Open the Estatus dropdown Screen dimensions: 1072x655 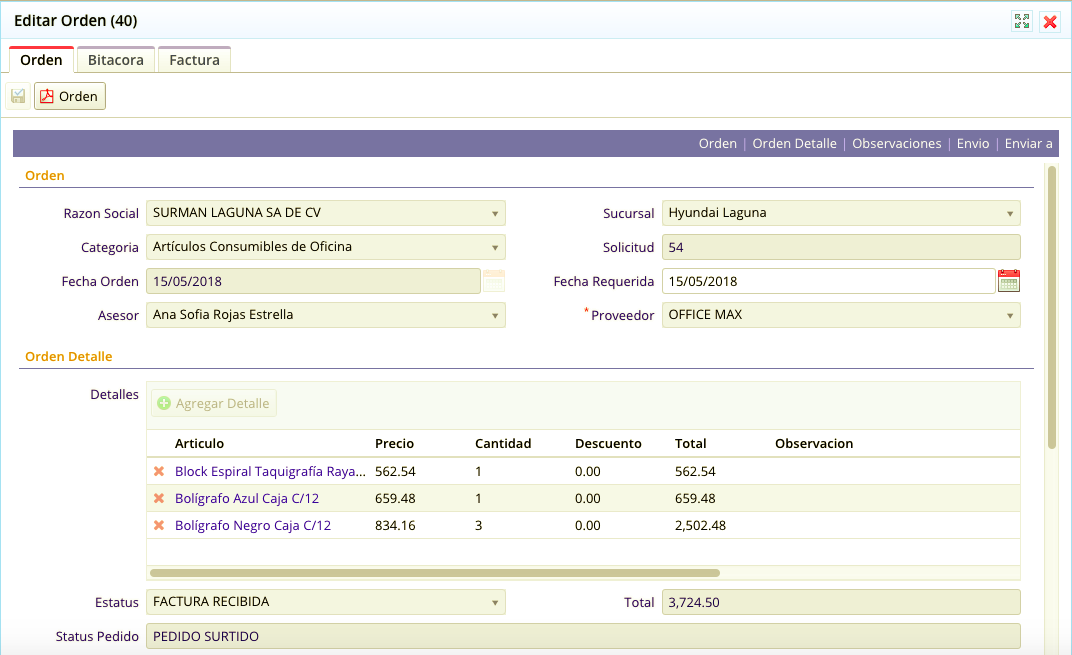click(x=325, y=602)
